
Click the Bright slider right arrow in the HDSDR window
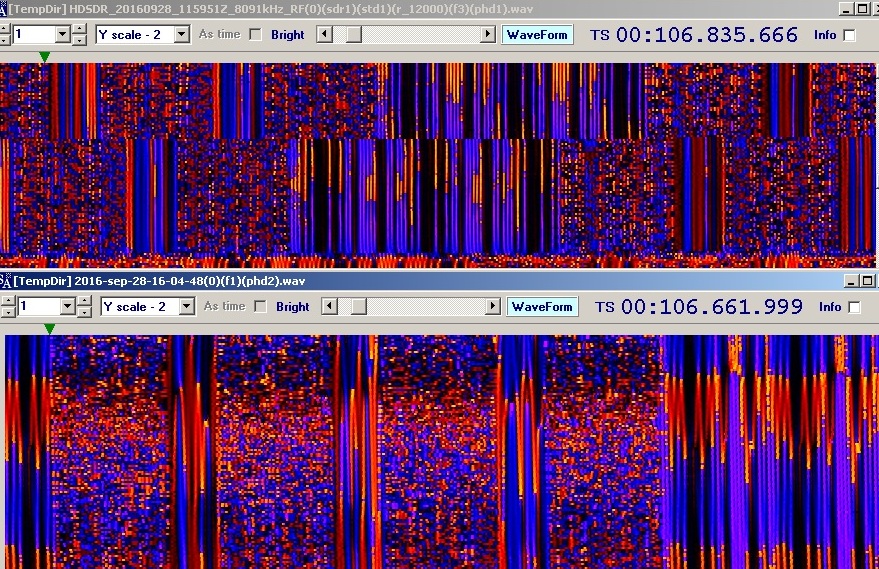click(x=488, y=35)
